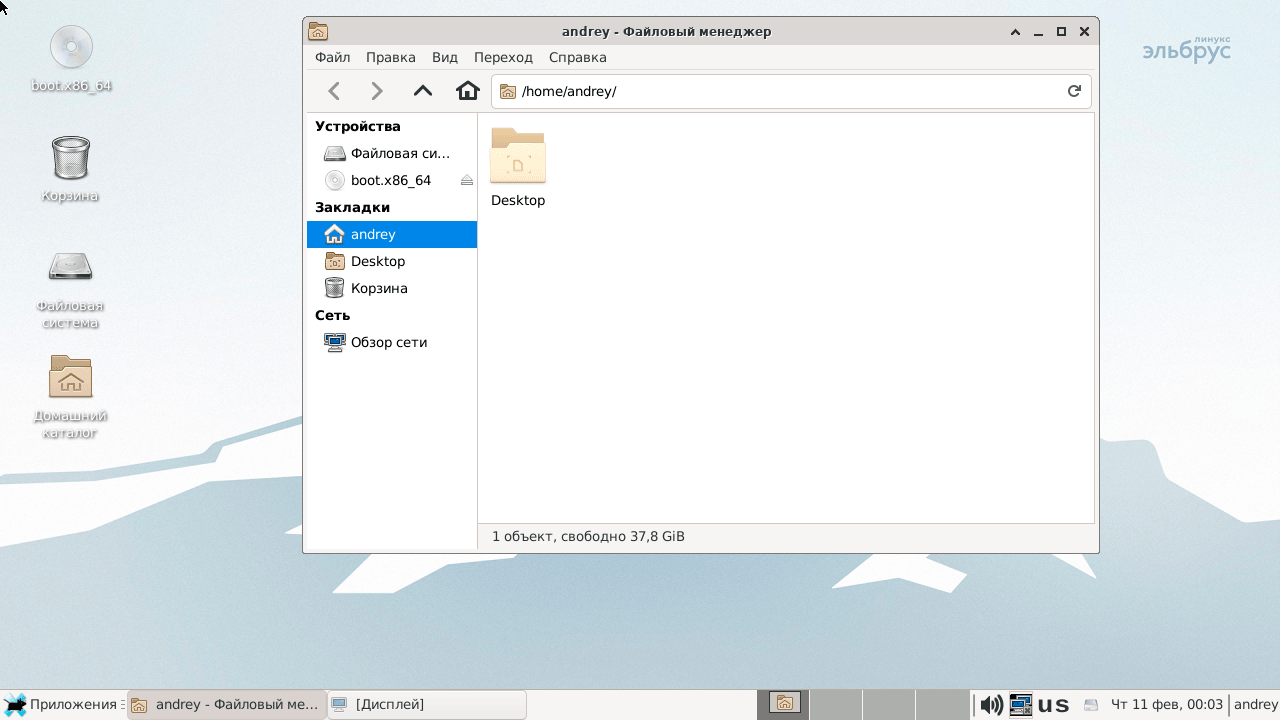This screenshot has height=720, width=1280.
Task: Select the Desktop bookmark in the sidebar
Action: coord(392,261)
